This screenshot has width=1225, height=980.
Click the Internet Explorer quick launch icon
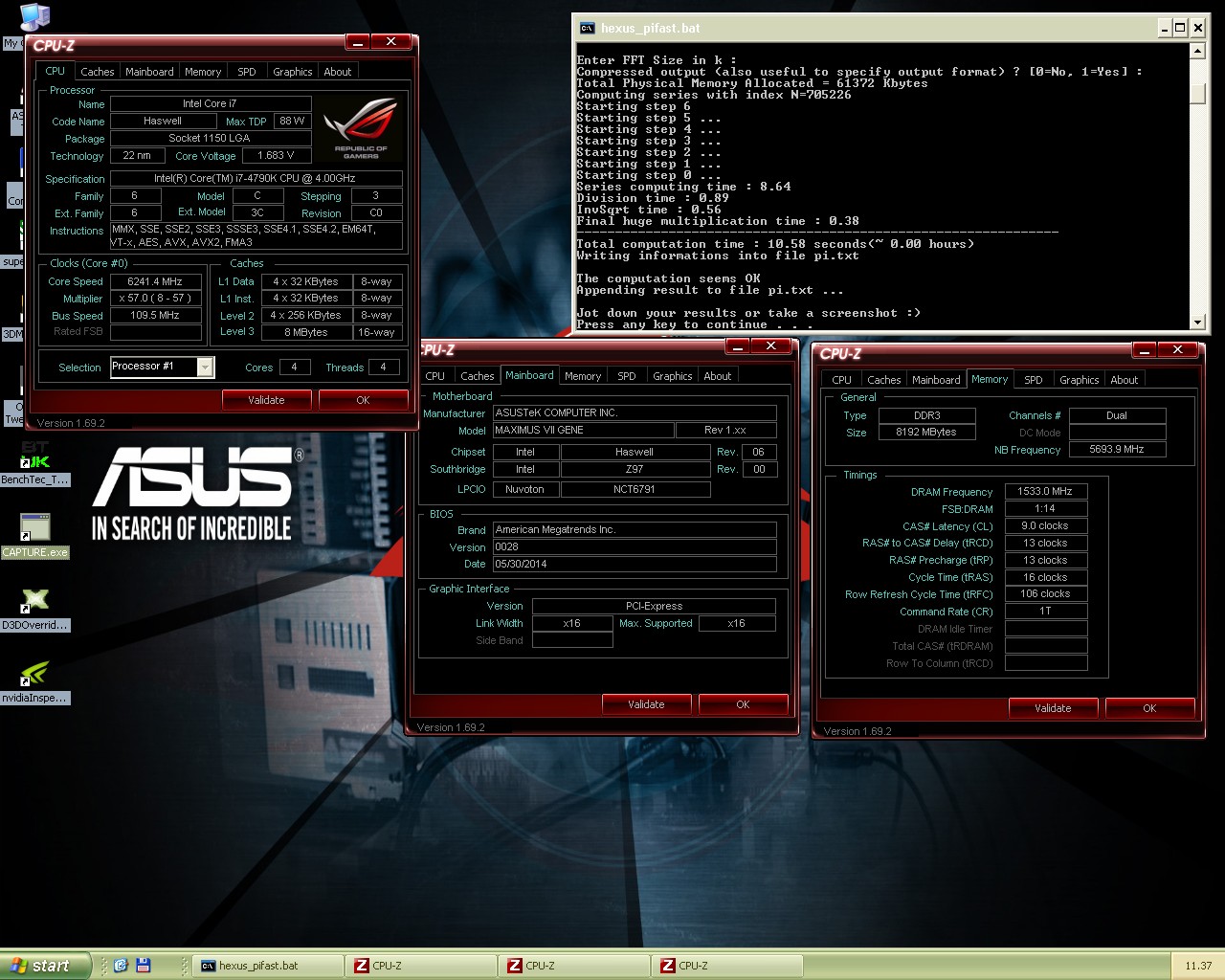click(x=121, y=966)
